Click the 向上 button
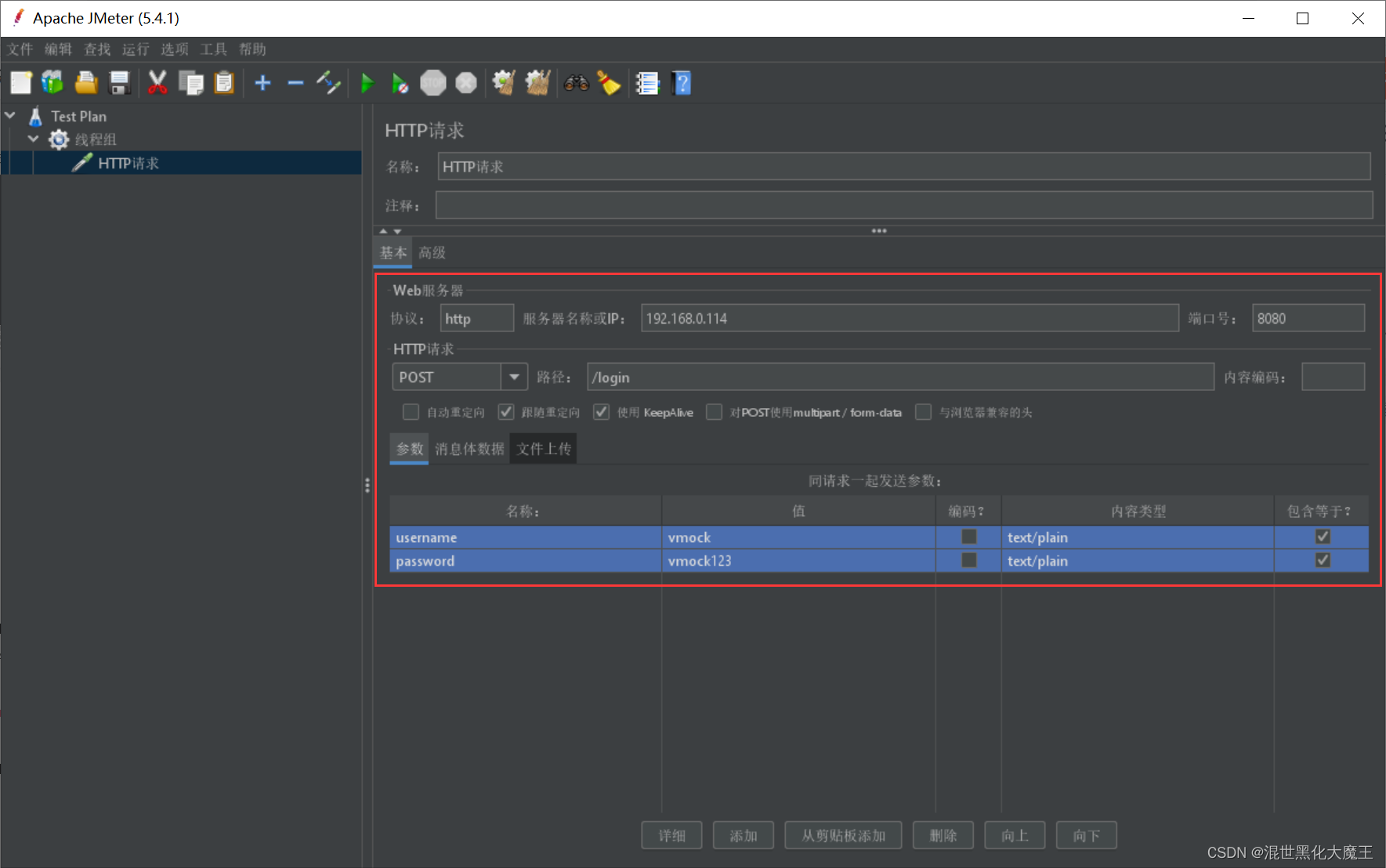The height and width of the screenshot is (868, 1386). coord(1015,835)
